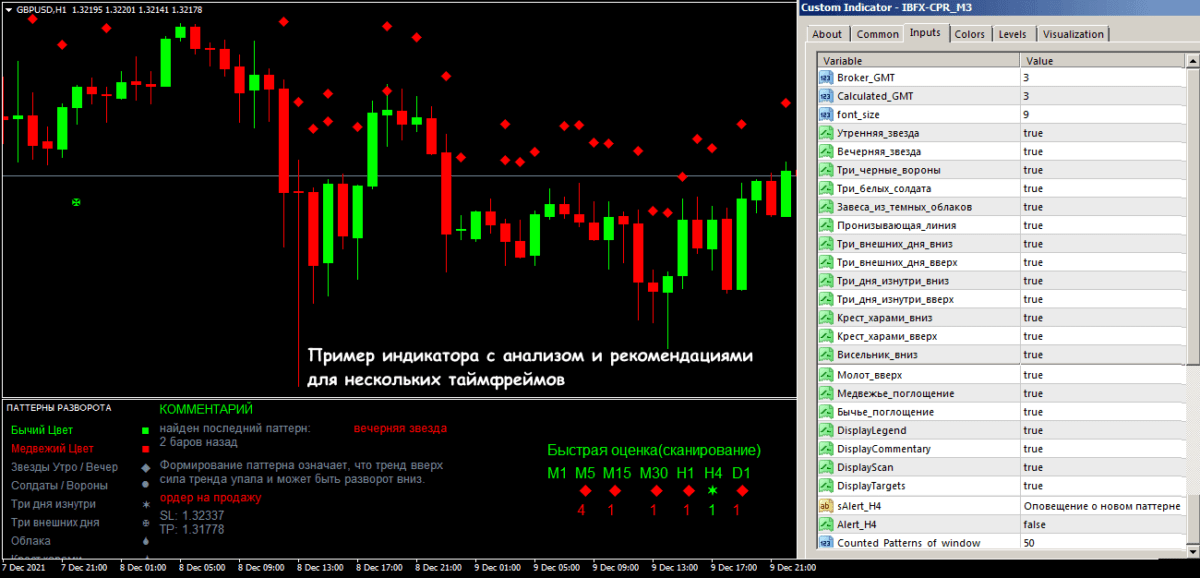Click the green crosshair marker on chart

pyautogui.click(x=77, y=203)
